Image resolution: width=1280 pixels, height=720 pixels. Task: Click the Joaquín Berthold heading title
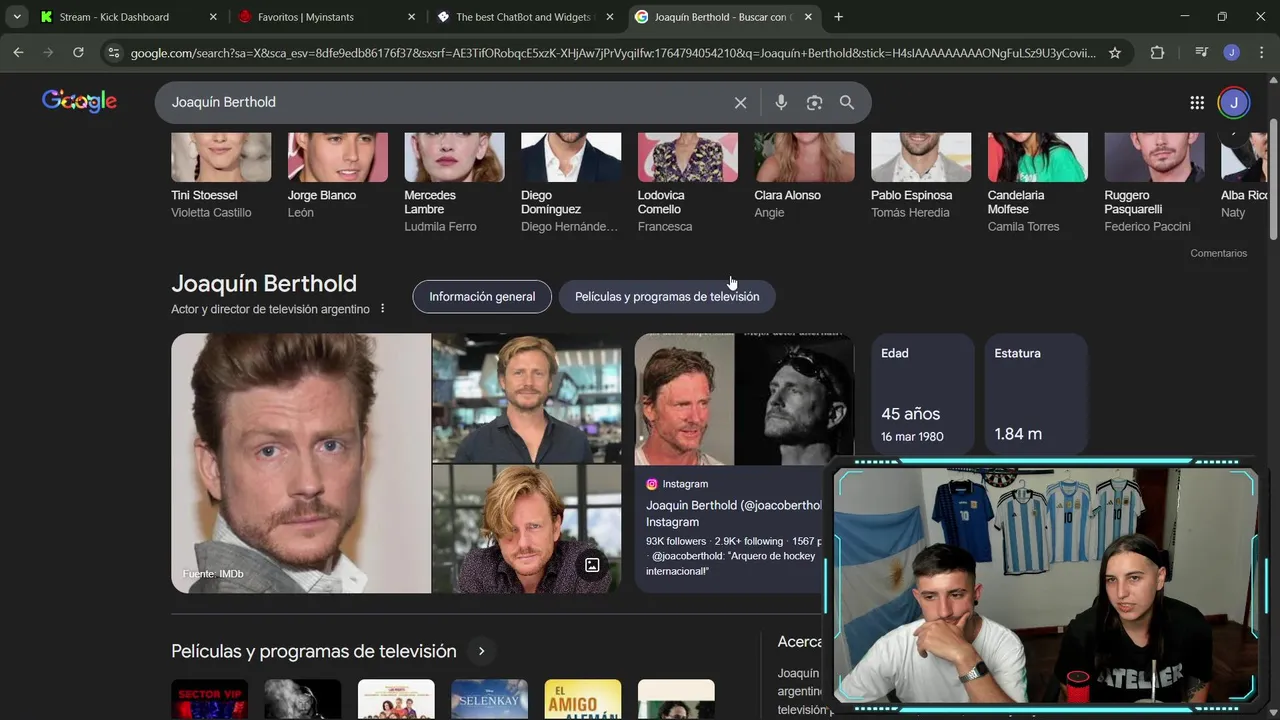click(264, 283)
